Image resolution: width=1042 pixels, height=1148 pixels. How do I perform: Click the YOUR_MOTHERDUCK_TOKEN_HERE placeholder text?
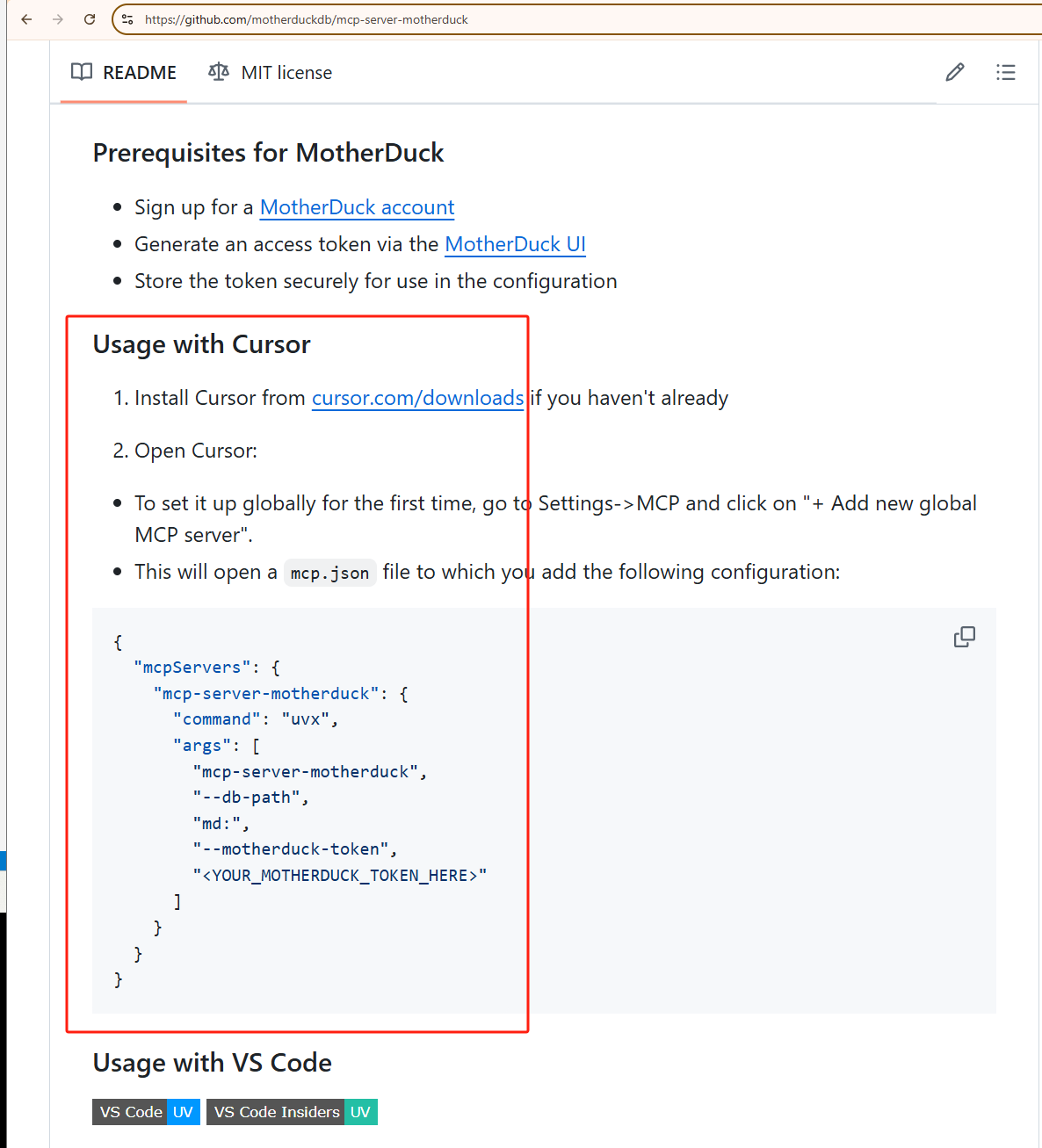coord(340,876)
